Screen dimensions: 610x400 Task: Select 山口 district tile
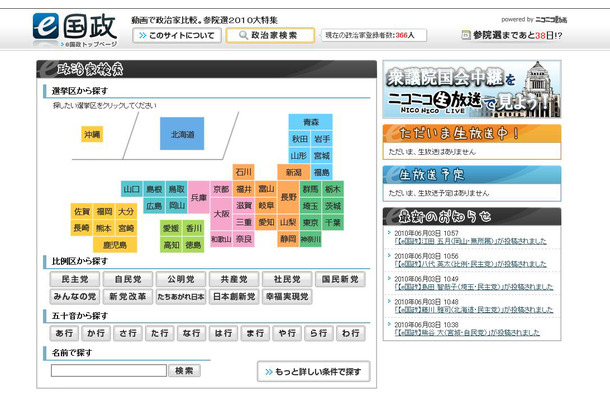[x=131, y=189]
